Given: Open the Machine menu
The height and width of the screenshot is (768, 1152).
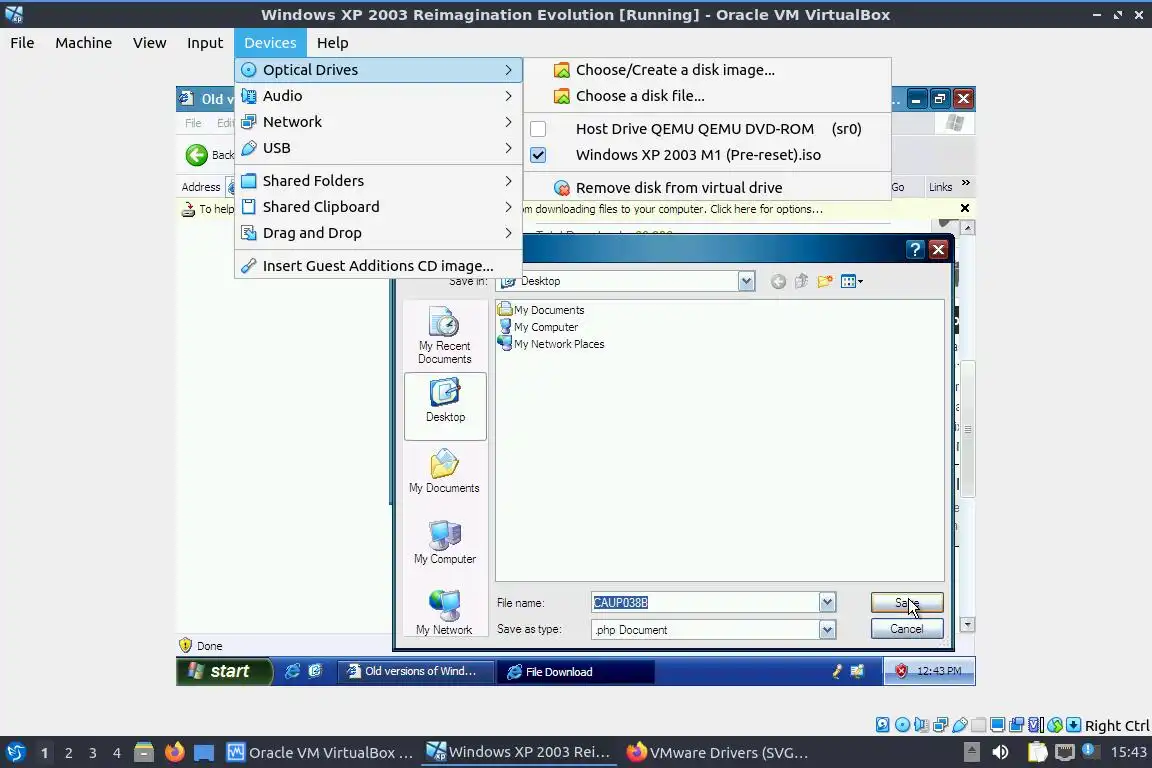Looking at the screenshot, I should tap(84, 43).
